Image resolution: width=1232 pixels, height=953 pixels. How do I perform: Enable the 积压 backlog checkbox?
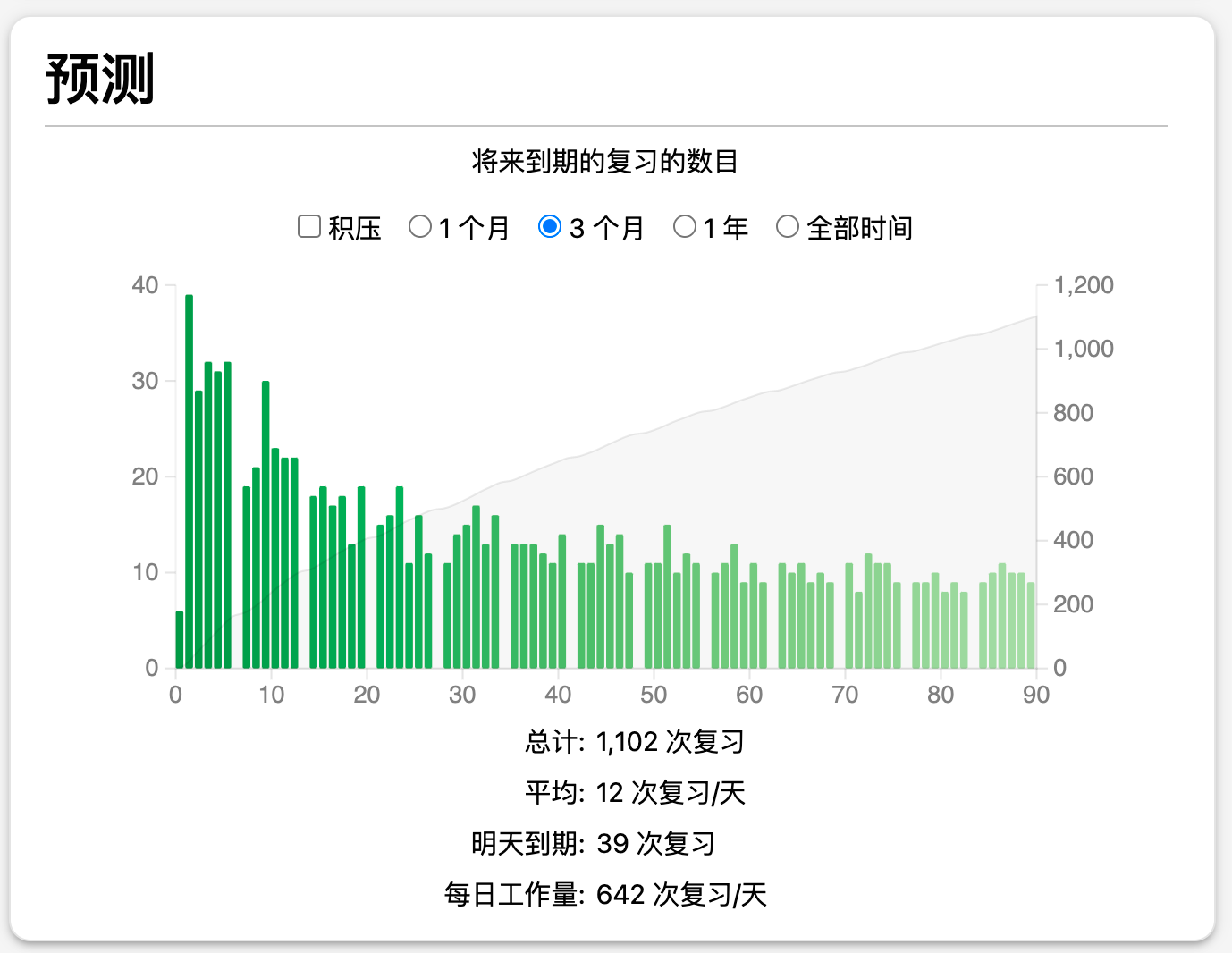click(309, 227)
